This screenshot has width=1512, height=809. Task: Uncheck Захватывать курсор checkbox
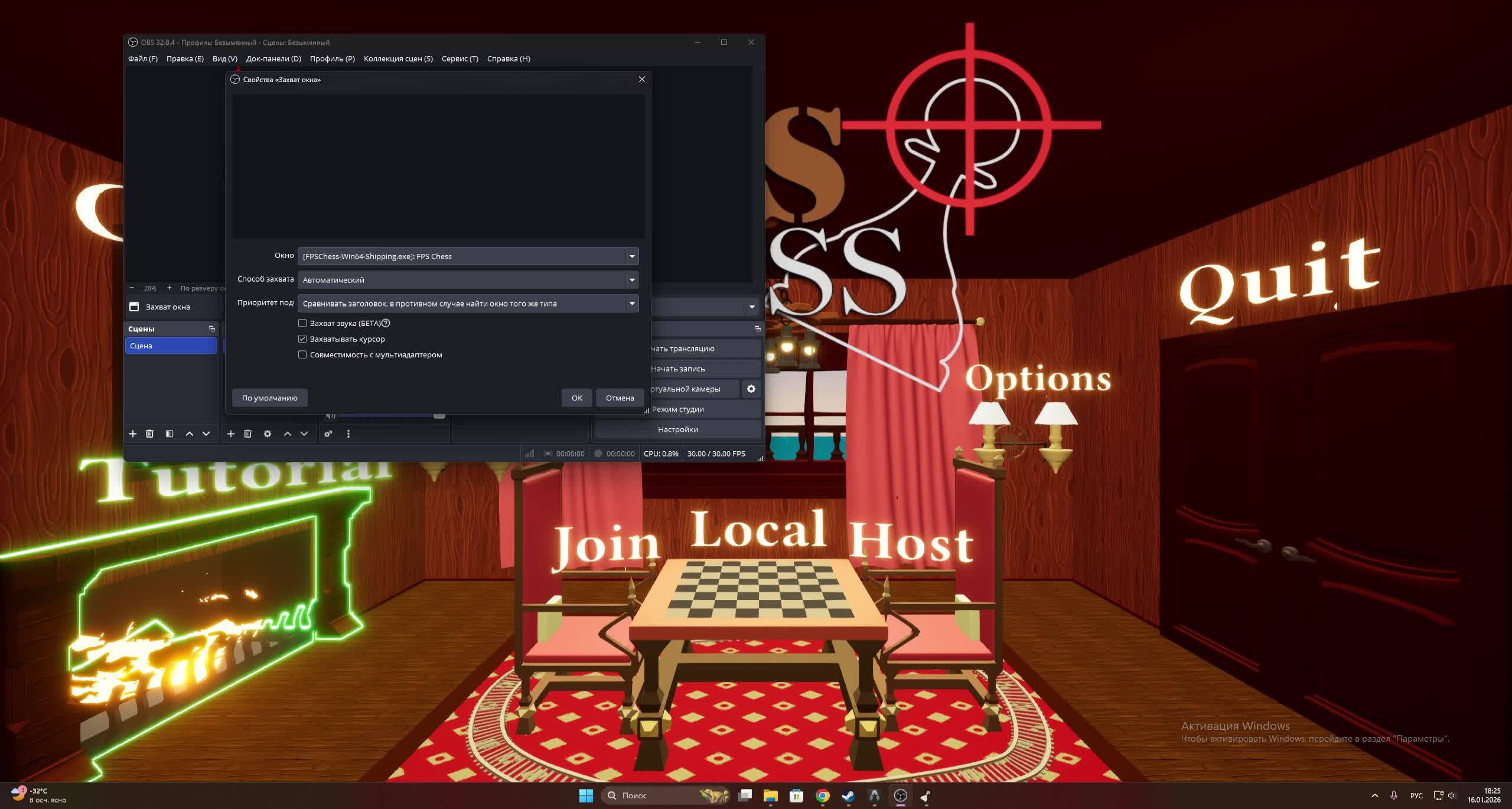[302, 339]
